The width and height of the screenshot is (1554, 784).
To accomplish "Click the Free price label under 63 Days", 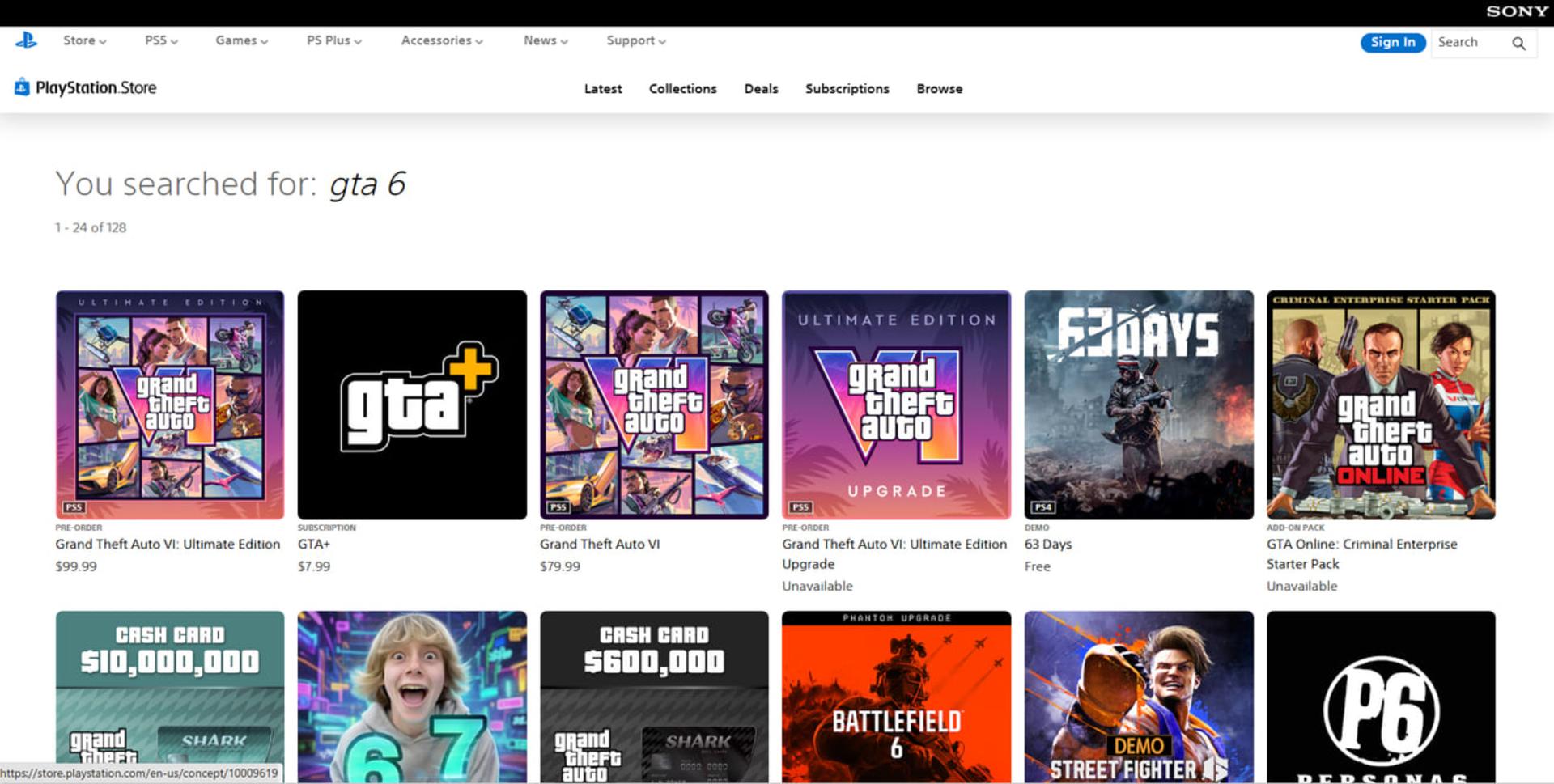I will click(x=1038, y=566).
